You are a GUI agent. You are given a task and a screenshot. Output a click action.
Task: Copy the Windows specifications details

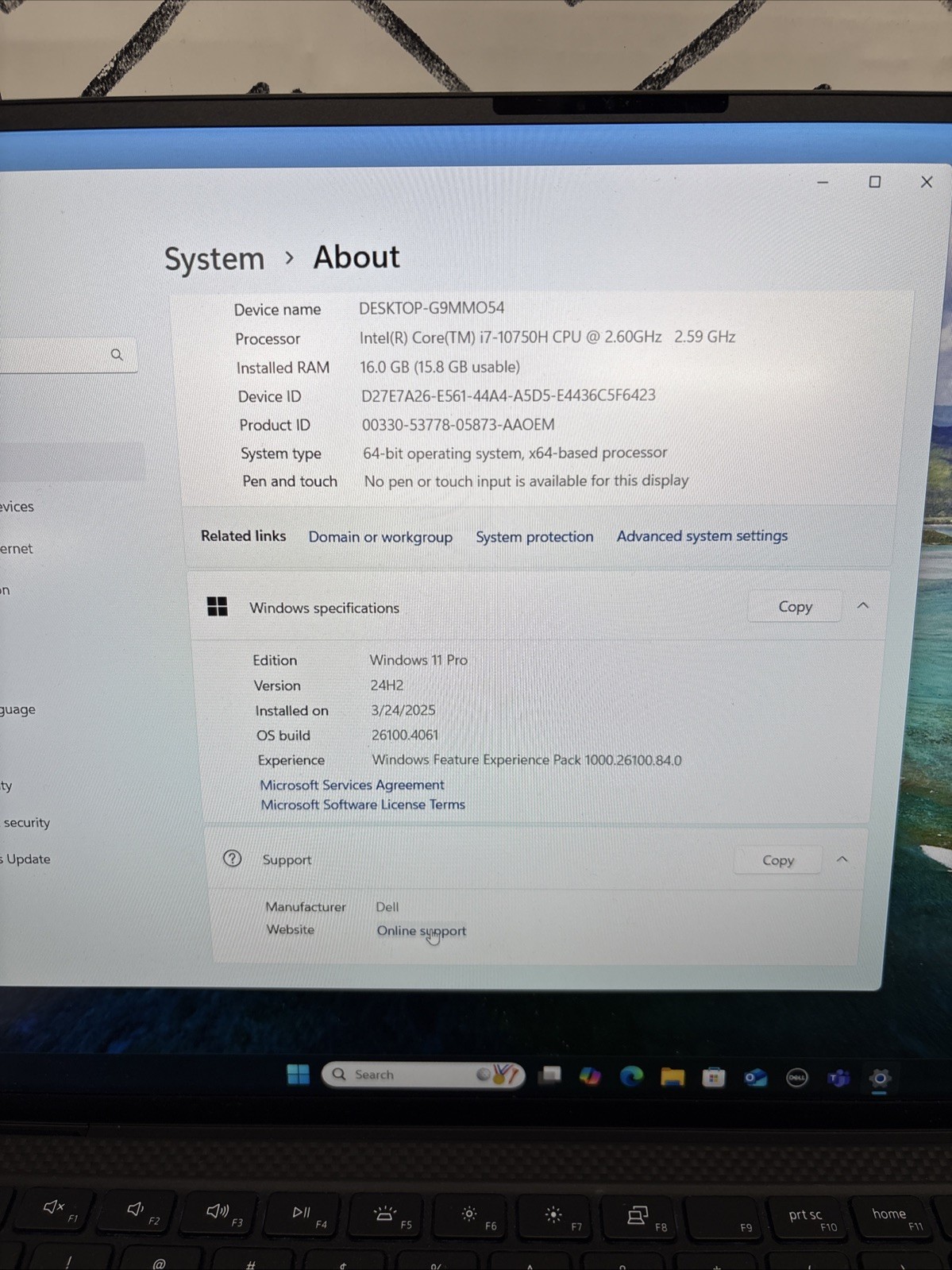(x=795, y=606)
